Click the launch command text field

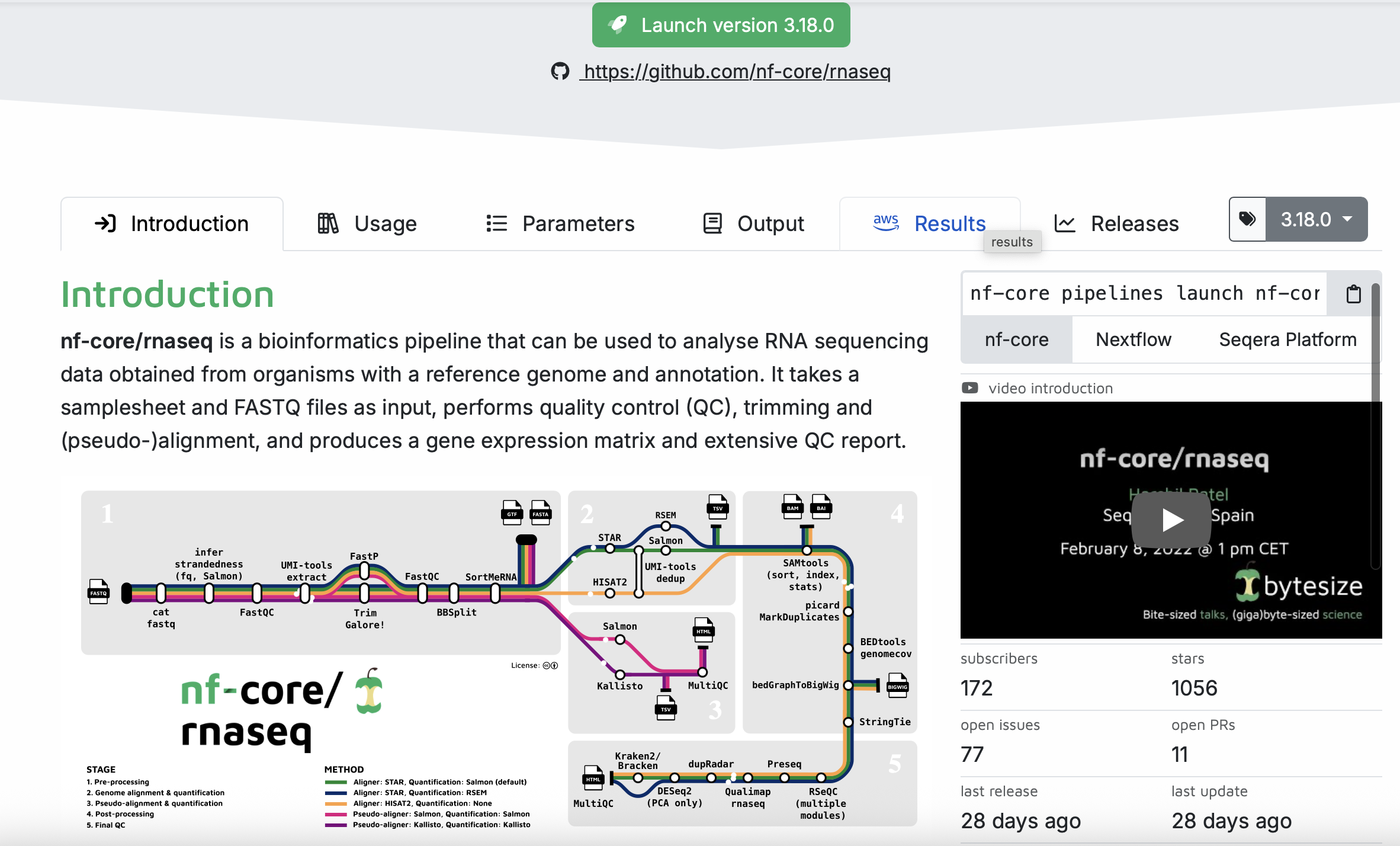pos(1144,294)
